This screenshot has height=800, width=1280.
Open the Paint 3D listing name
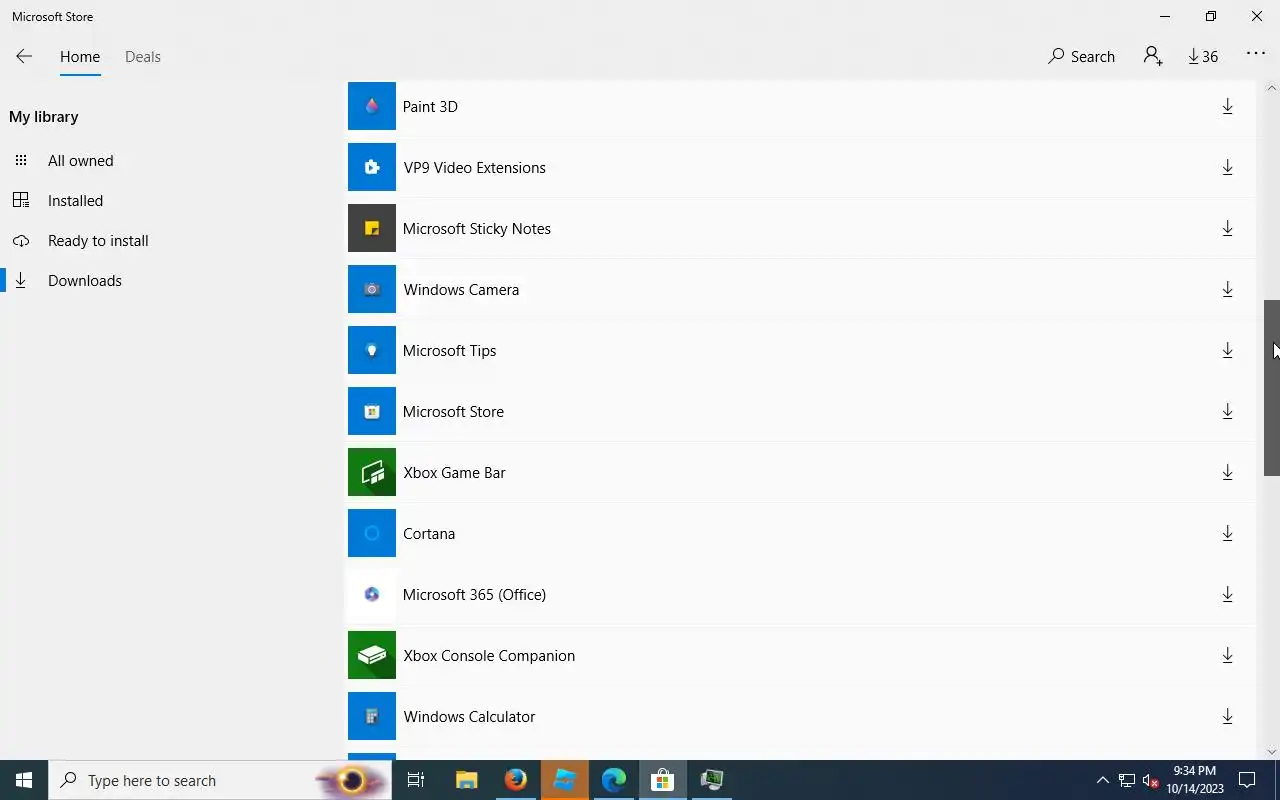[x=430, y=106]
